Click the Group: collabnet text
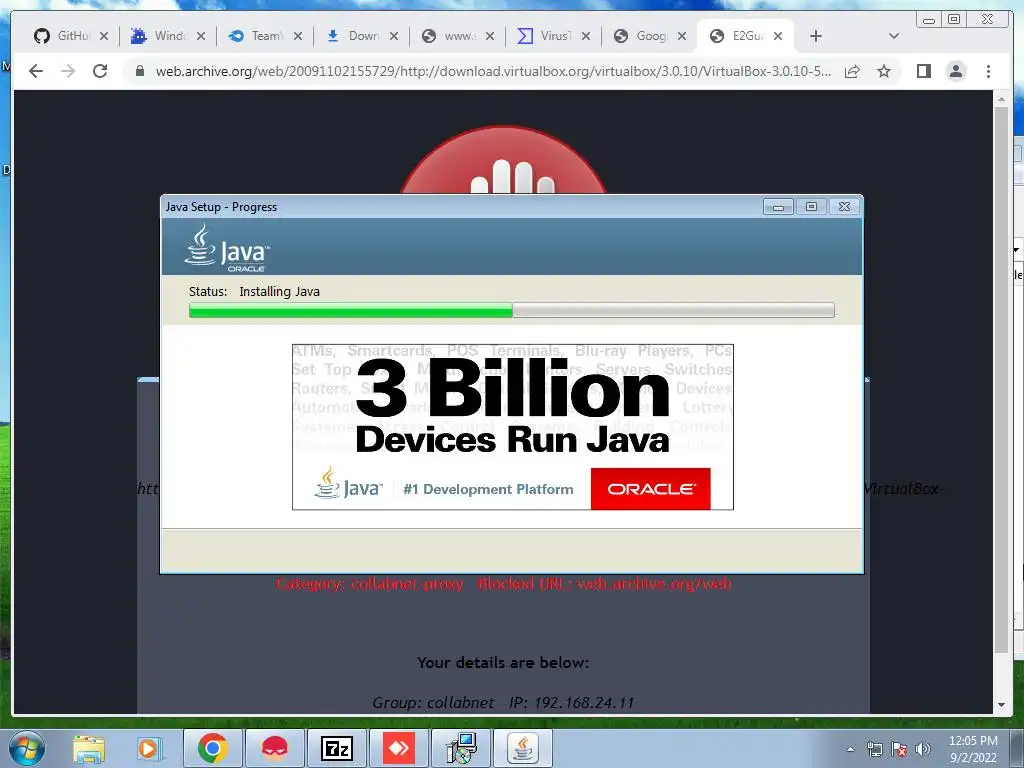The width and height of the screenshot is (1024, 768). point(433,703)
